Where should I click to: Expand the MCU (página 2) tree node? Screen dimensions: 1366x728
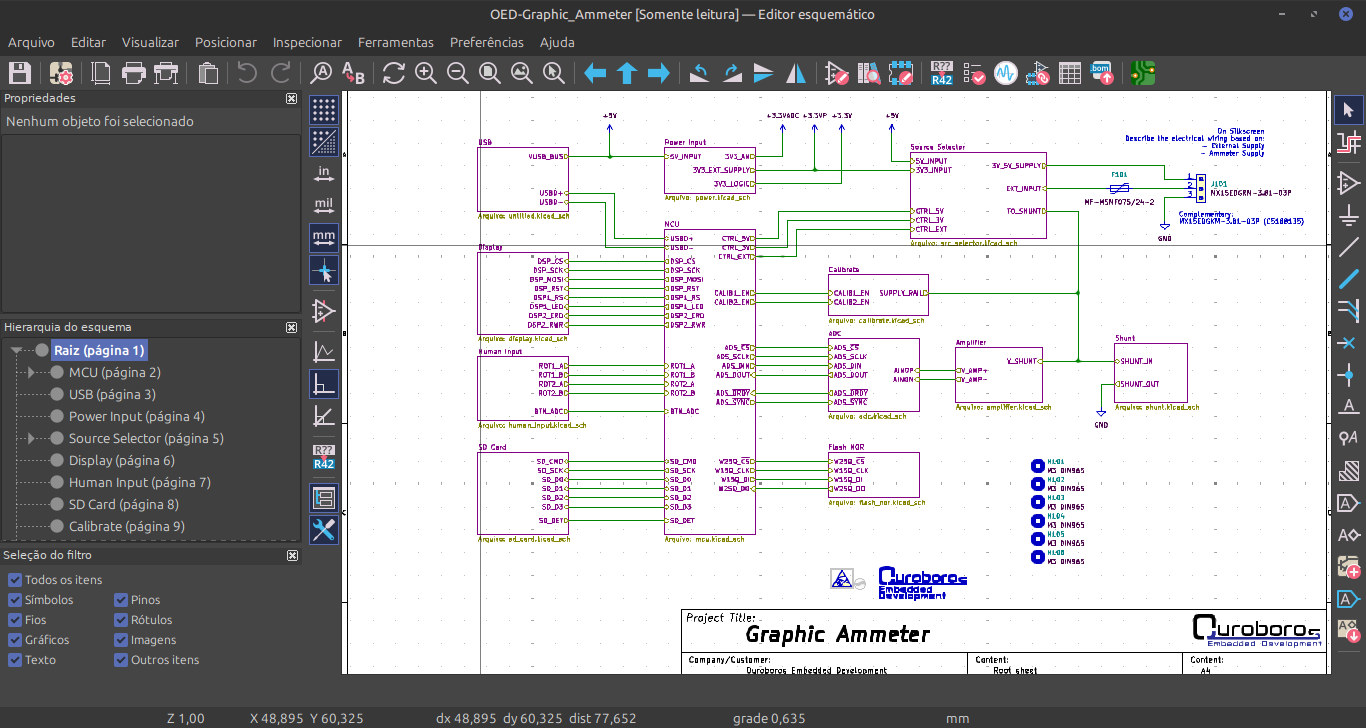(31, 373)
